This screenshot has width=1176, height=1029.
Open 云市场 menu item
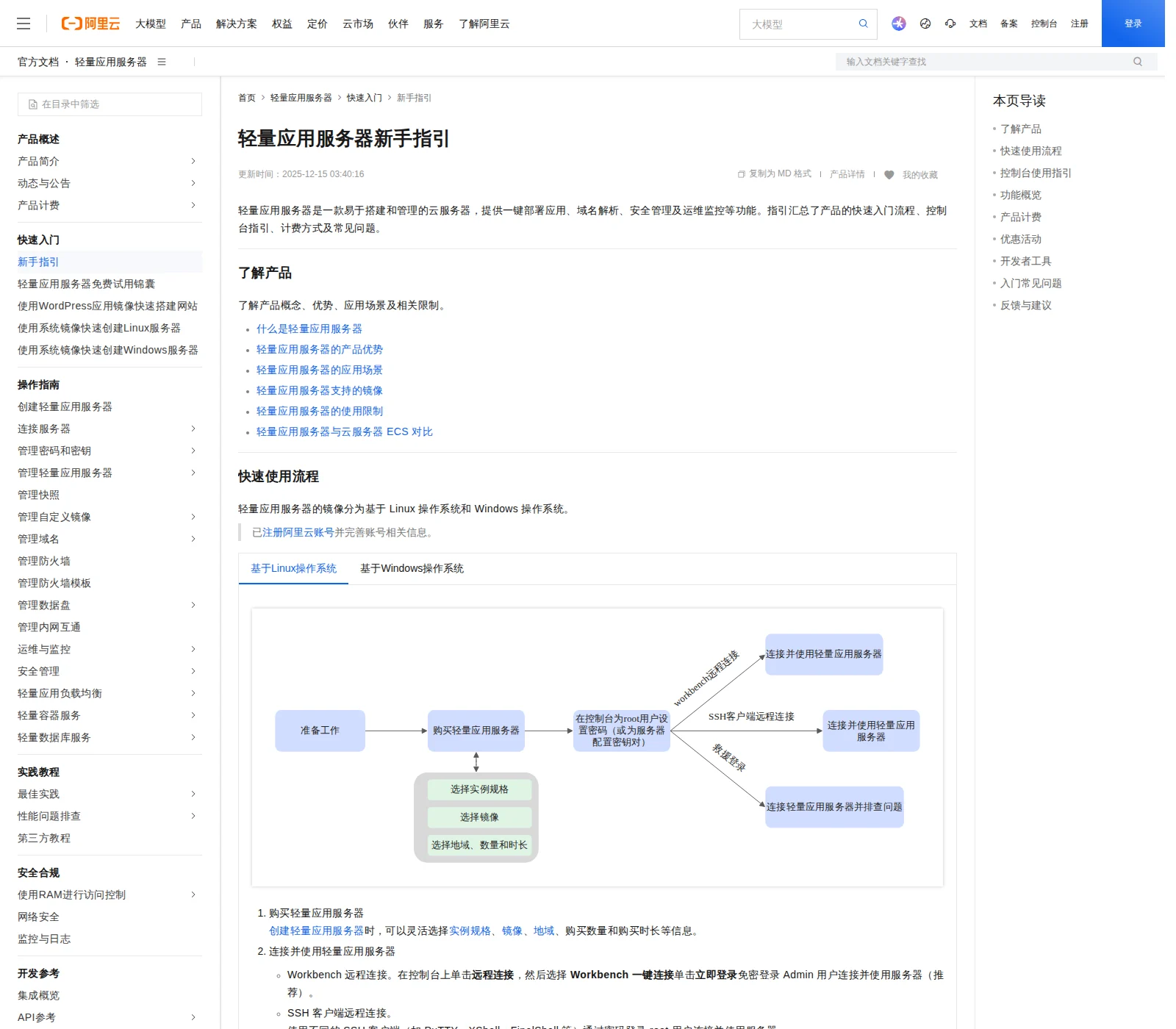358,24
